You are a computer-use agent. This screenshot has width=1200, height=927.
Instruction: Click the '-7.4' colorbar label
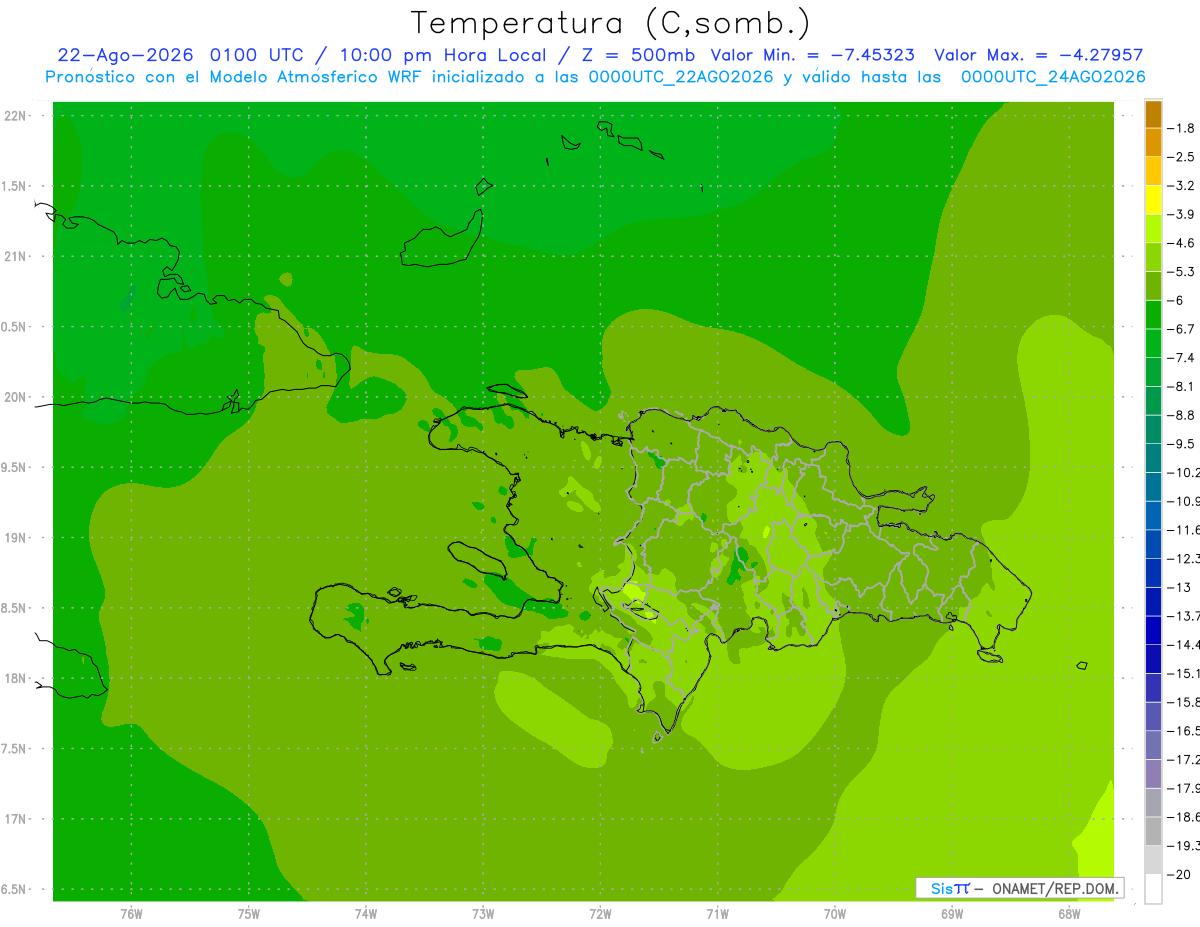(x=1180, y=357)
